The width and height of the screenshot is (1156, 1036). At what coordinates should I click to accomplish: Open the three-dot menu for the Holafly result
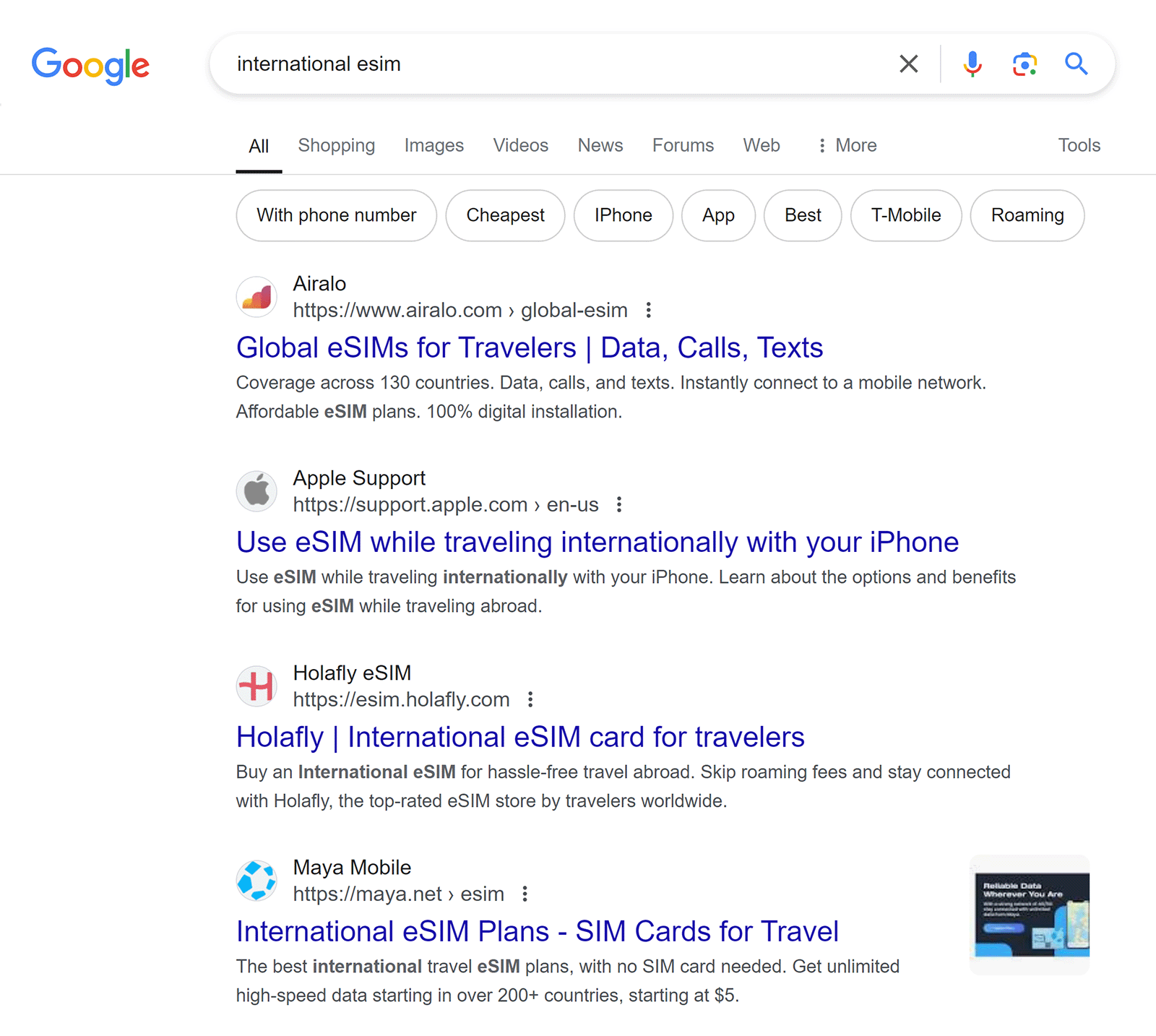pyautogui.click(x=530, y=699)
